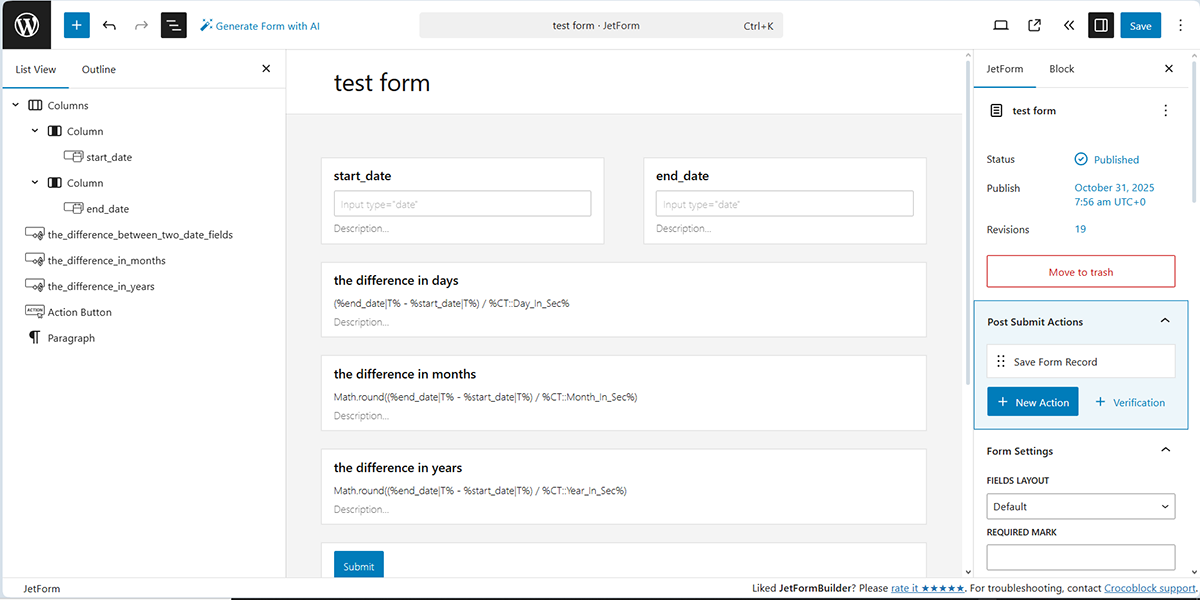
Task: Click the start_date date input field
Action: [x=462, y=204]
